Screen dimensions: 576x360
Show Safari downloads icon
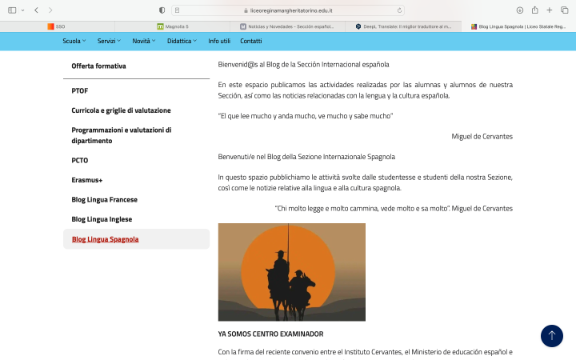[520, 10]
